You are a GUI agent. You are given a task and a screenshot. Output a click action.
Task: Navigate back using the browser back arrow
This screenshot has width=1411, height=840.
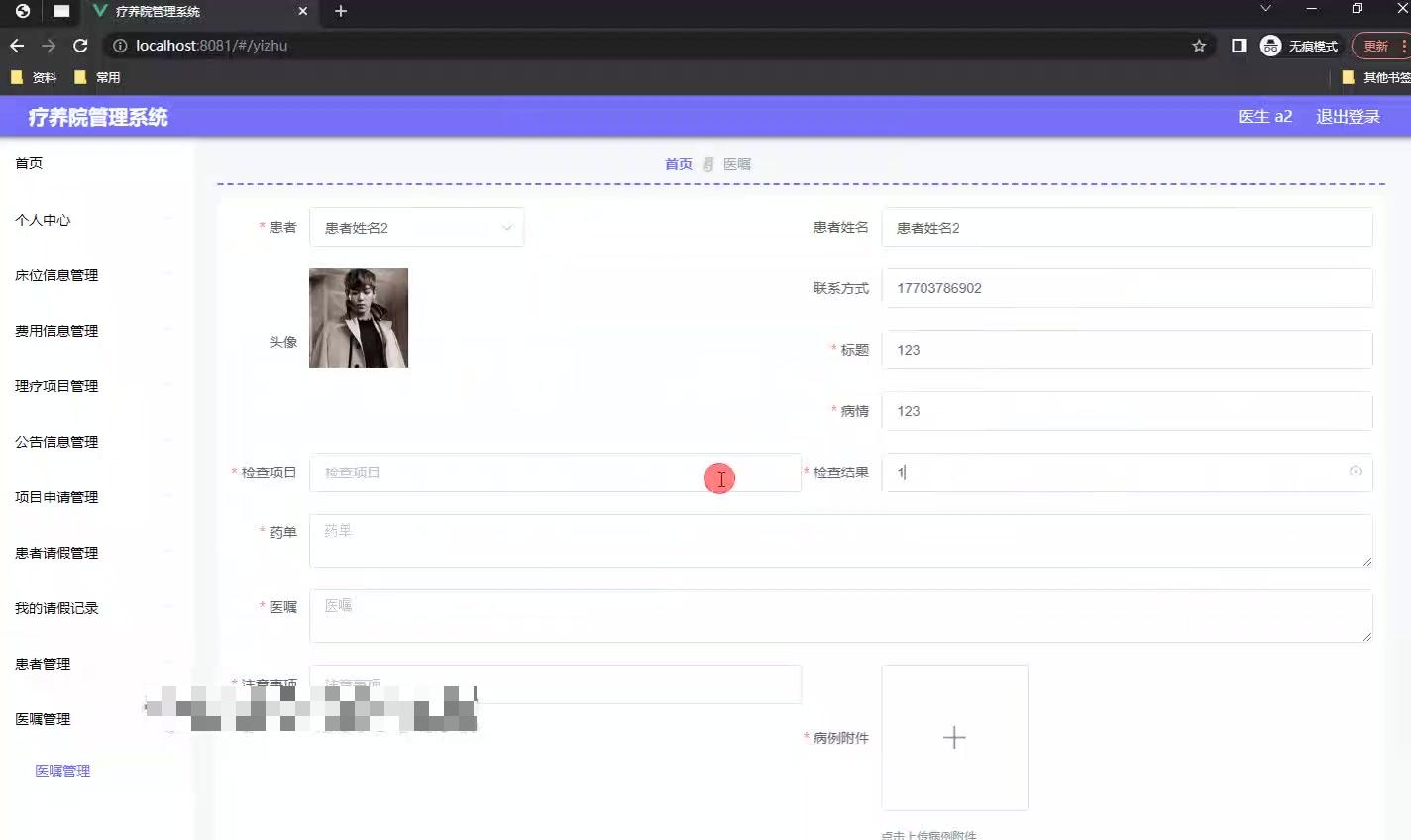16,45
